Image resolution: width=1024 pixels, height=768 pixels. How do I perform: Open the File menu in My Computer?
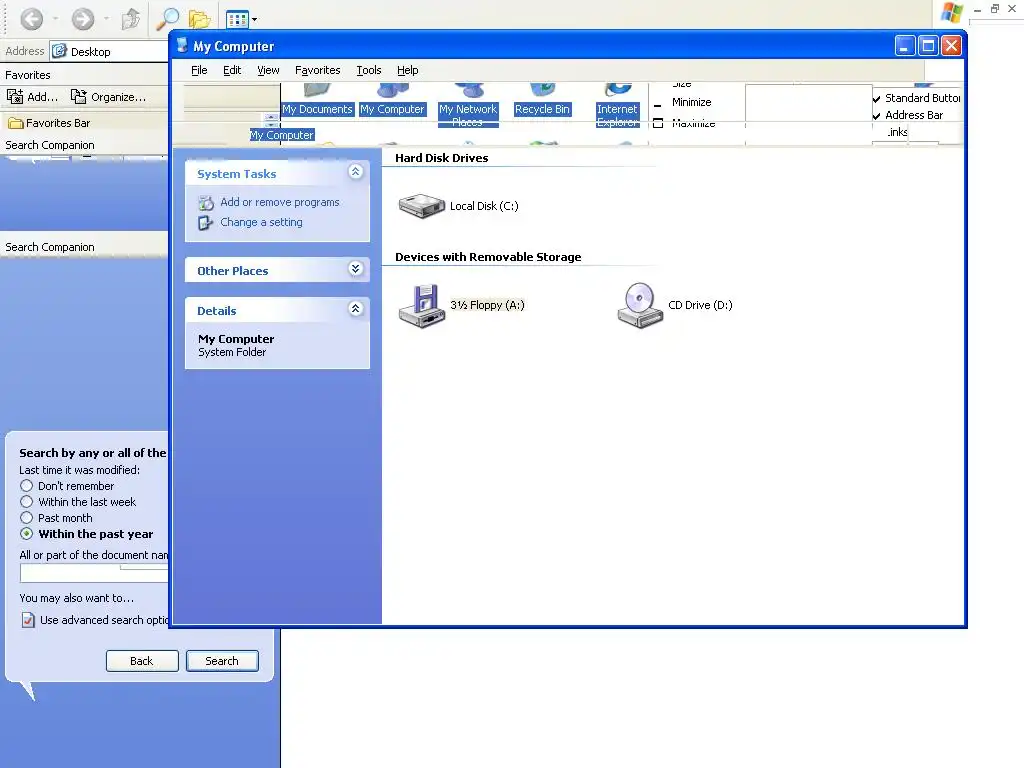click(x=199, y=70)
